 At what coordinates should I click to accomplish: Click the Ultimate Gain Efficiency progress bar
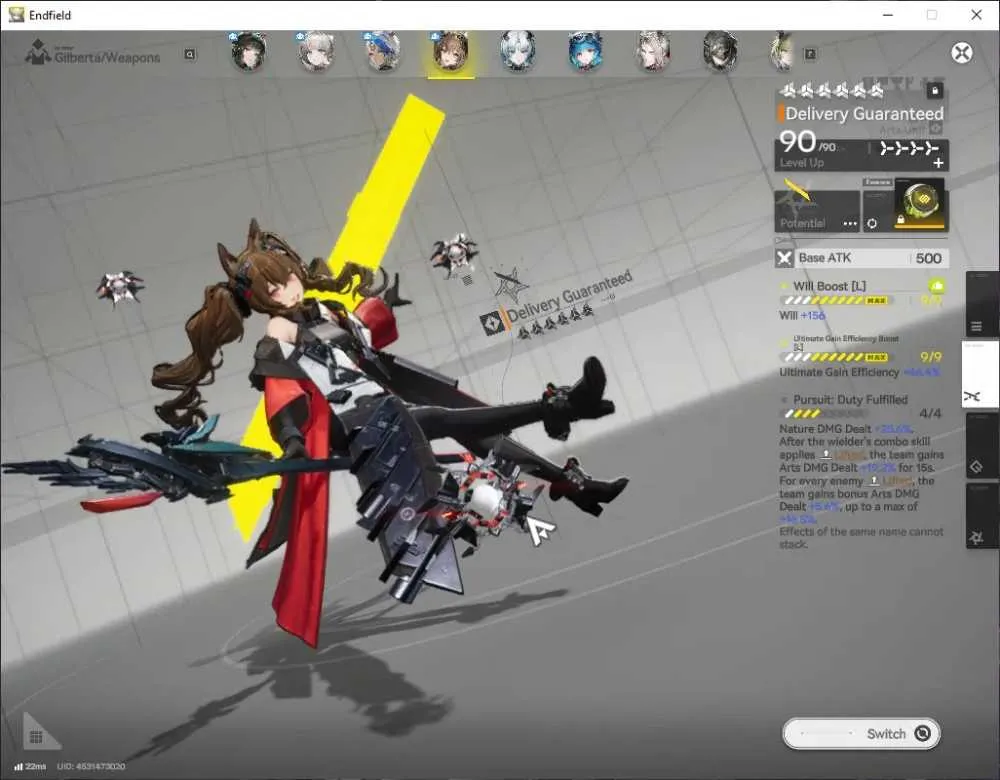(835, 357)
